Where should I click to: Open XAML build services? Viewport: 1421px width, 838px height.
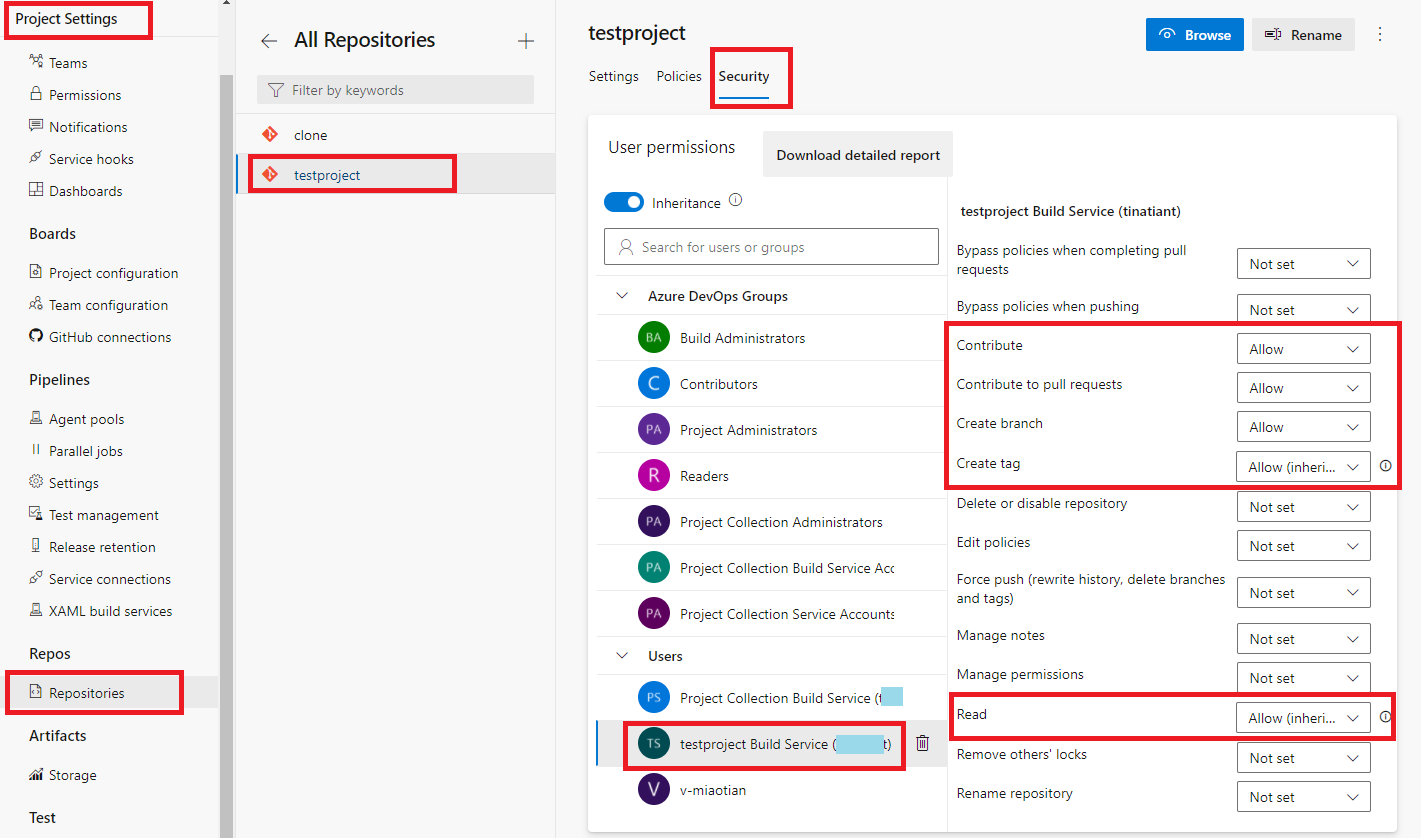click(110, 611)
